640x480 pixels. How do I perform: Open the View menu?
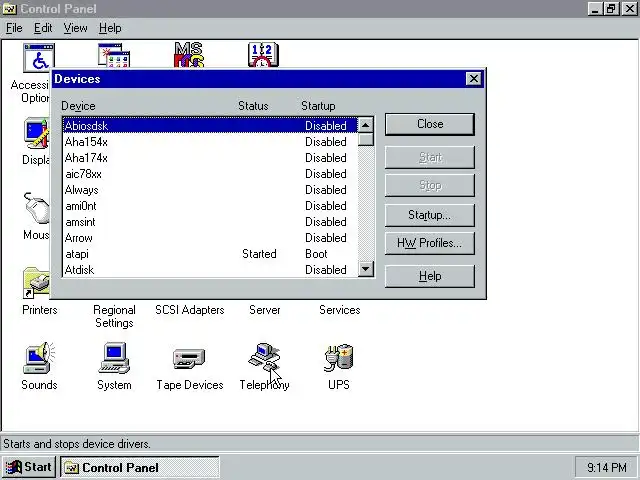(76, 28)
